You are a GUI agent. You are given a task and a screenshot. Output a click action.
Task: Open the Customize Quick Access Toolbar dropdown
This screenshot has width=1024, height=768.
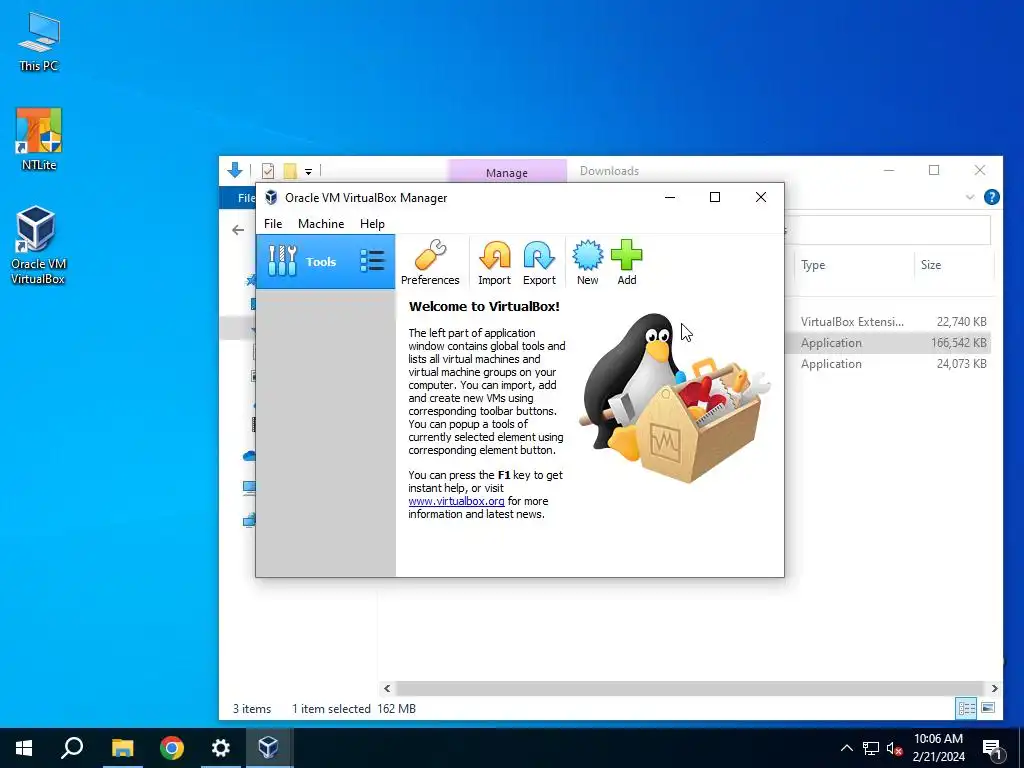coord(308,172)
